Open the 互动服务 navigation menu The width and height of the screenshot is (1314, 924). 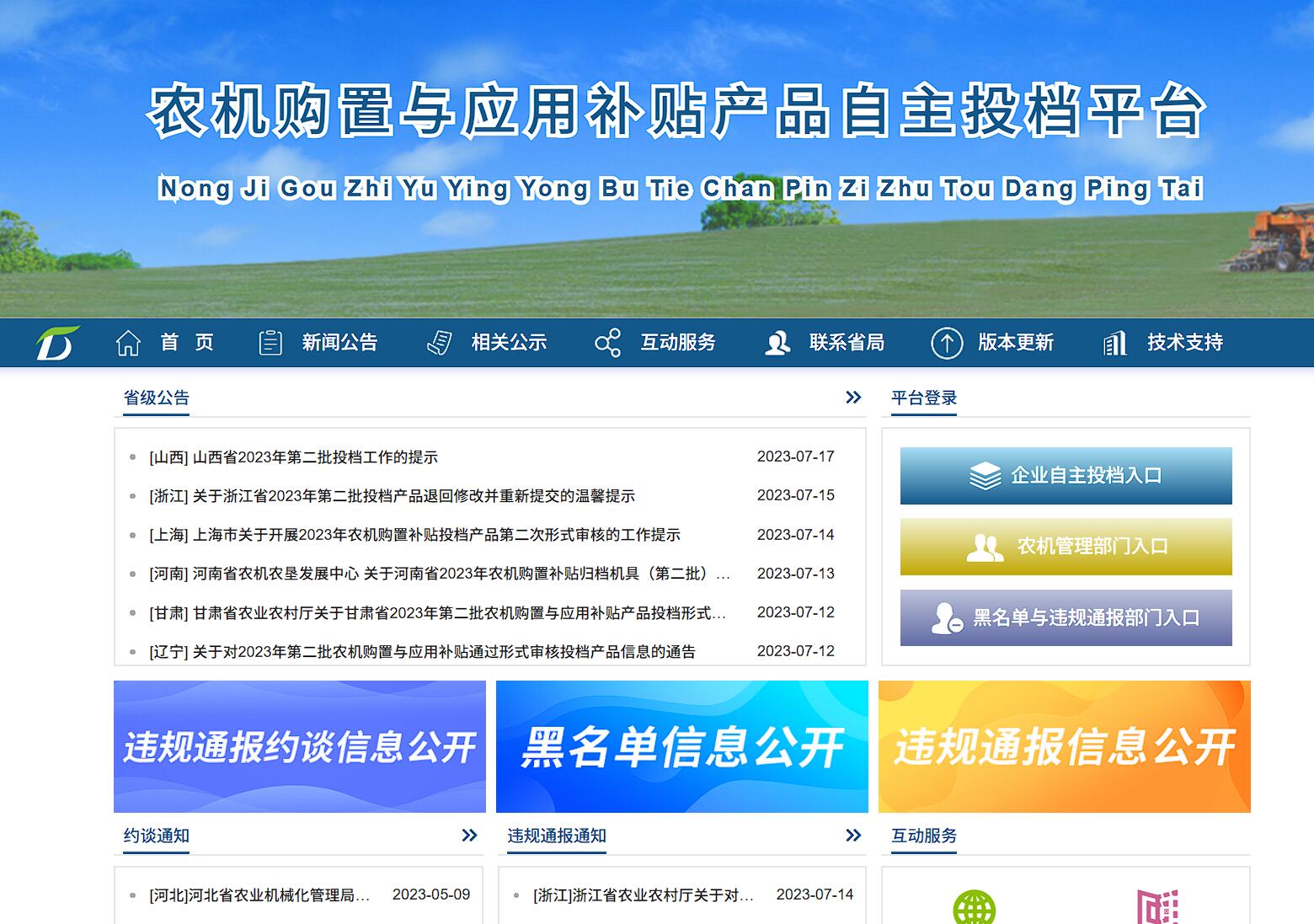point(678,342)
